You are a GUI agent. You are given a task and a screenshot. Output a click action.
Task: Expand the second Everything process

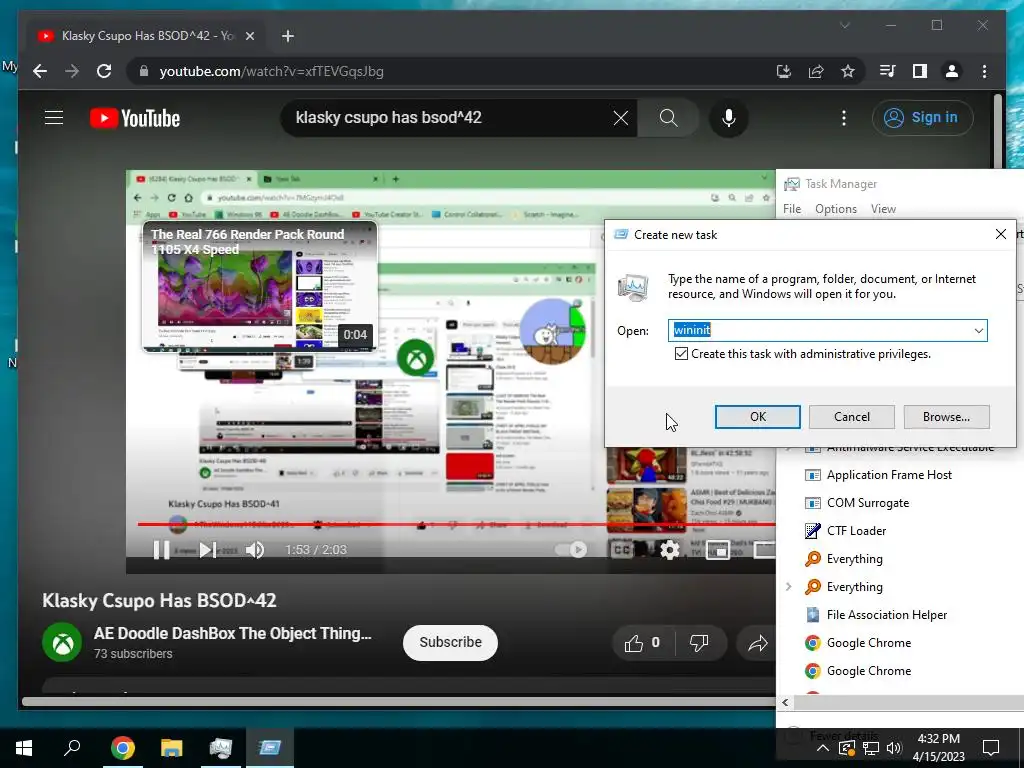point(788,586)
